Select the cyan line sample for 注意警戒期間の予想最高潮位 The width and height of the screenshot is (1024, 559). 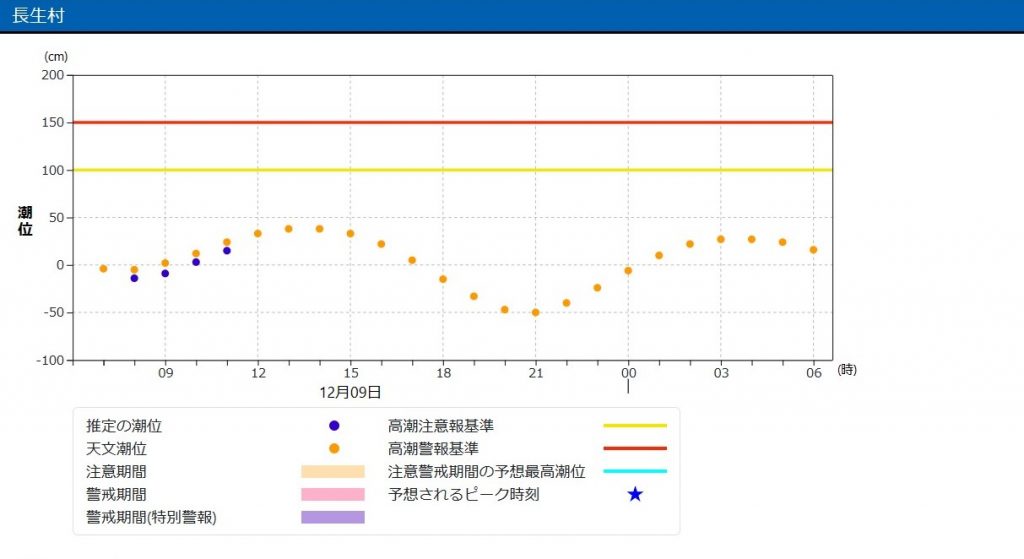pyautogui.click(x=635, y=471)
